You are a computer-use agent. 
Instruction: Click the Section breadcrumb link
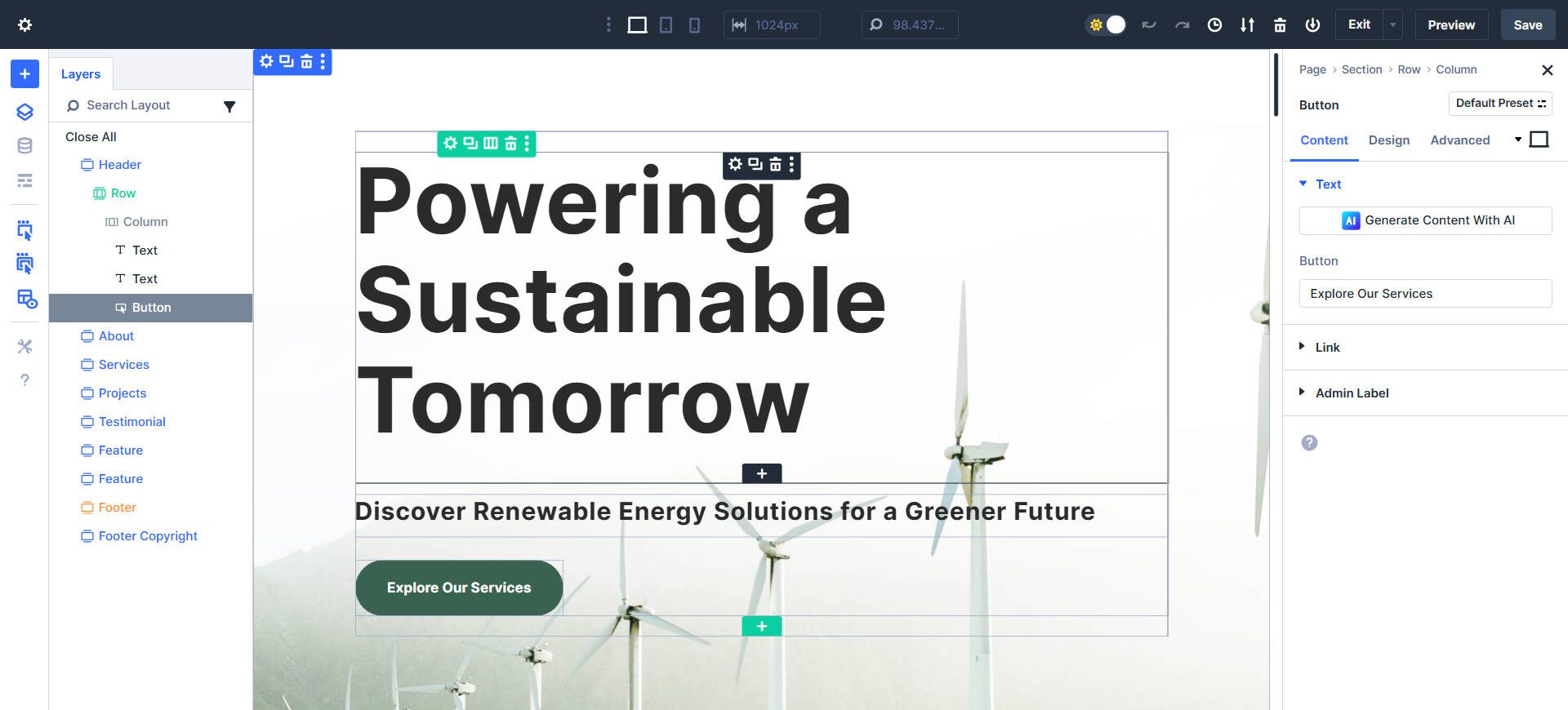pyautogui.click(x=1361, y=70)
